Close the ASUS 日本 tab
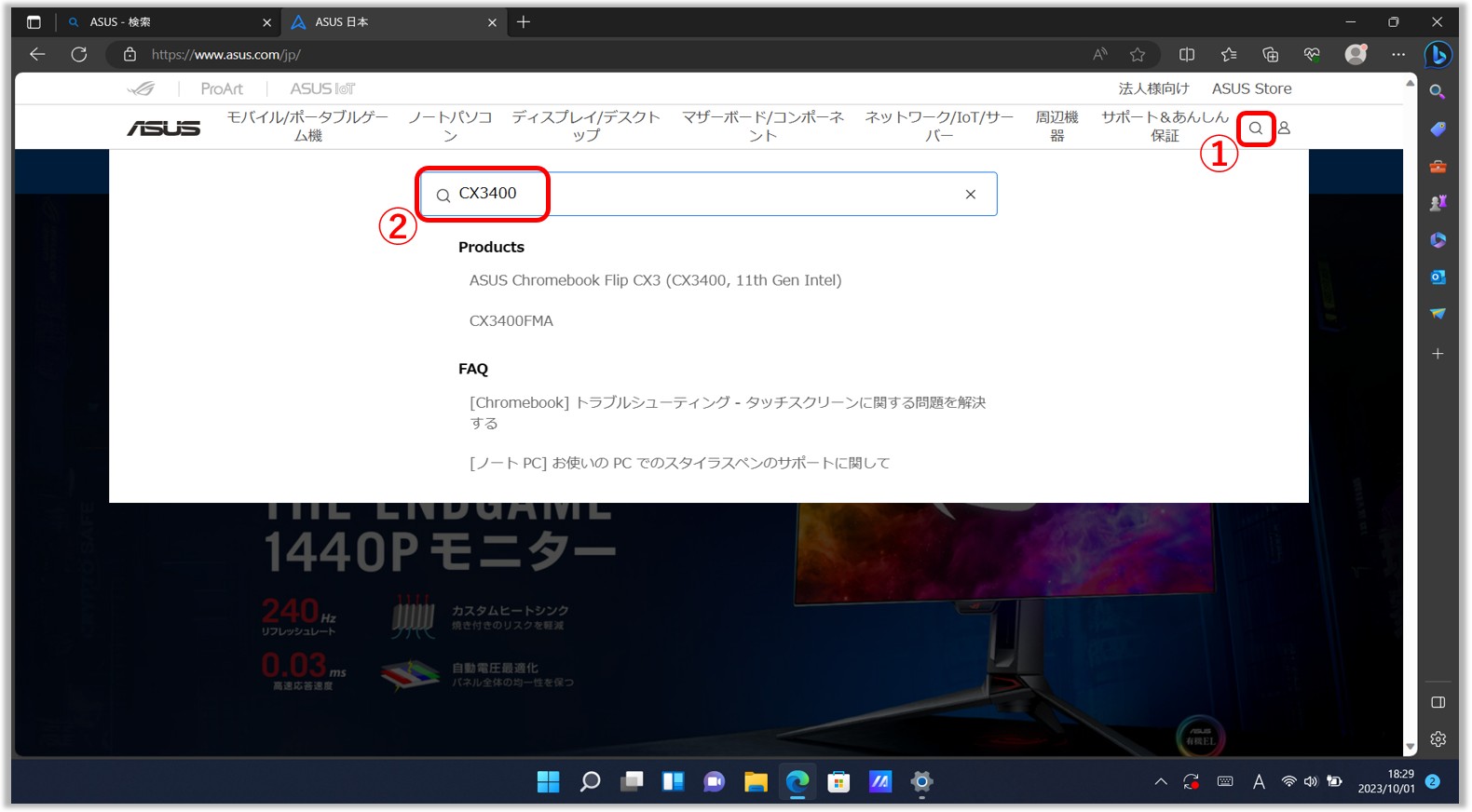This screenshot has height=812, width=1472. pos(492,22)
